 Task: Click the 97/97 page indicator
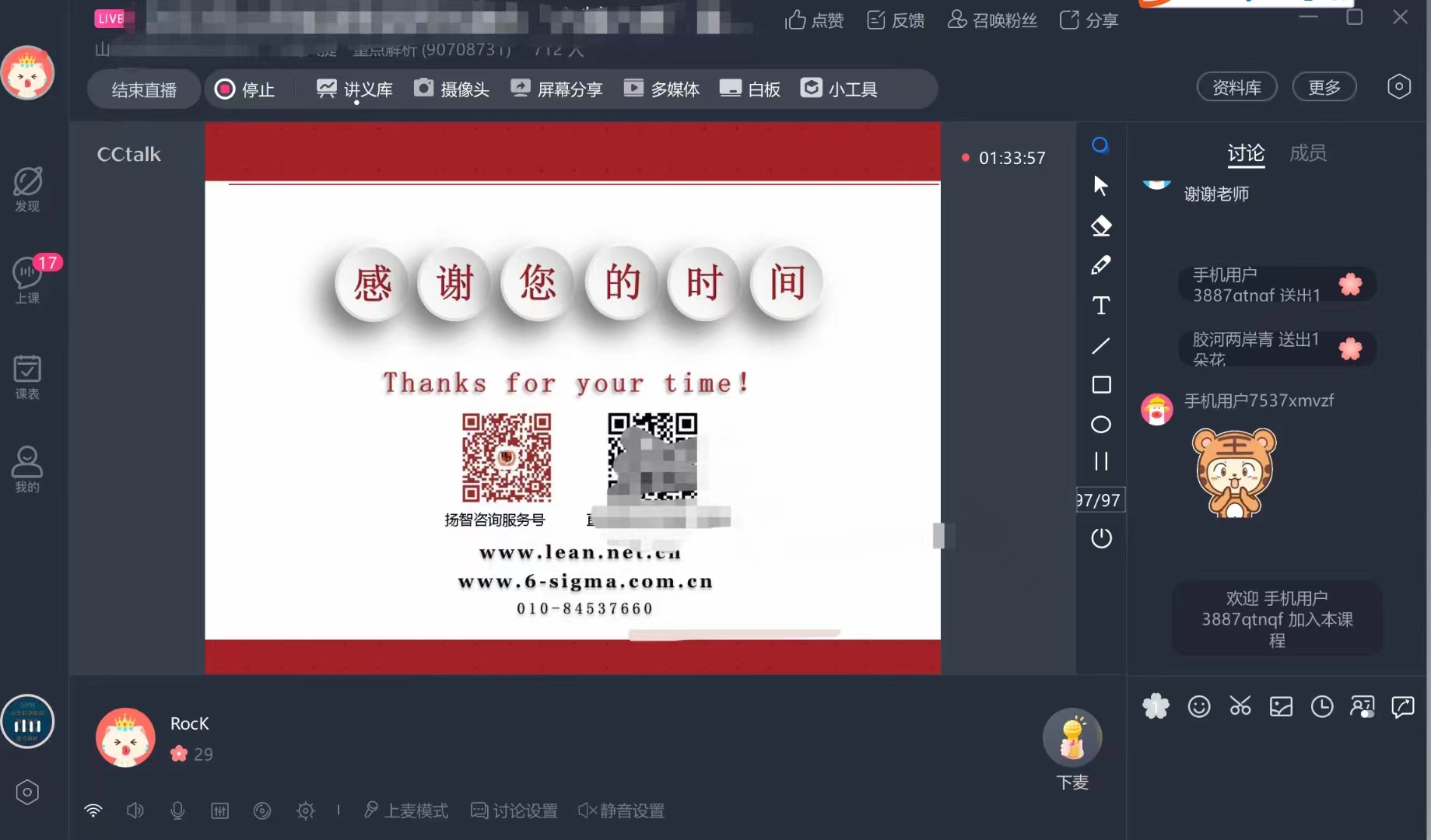coord(1100,500)
